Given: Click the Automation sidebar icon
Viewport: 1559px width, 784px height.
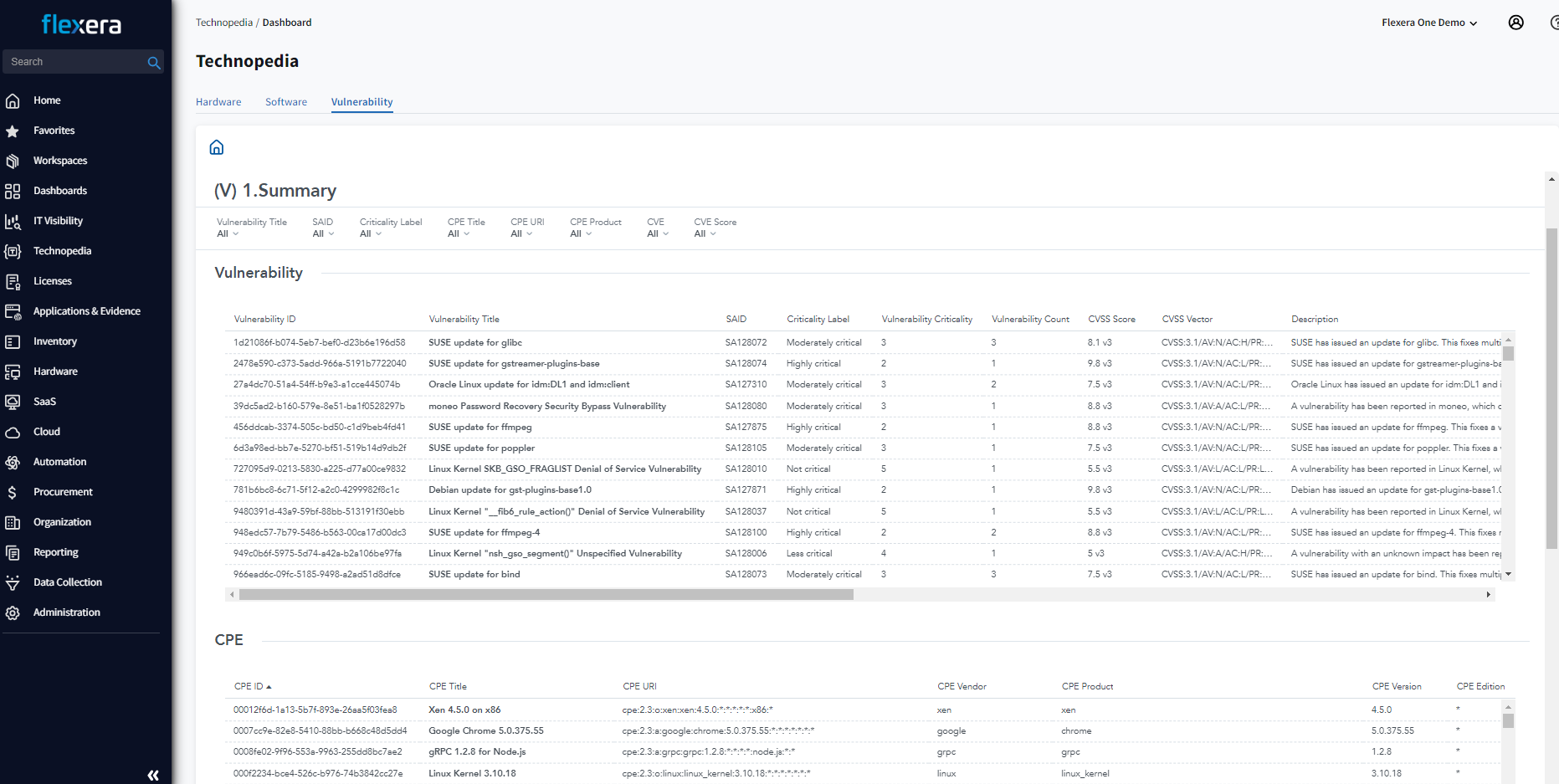Looking at the screenshot, I should click(13, 462).
